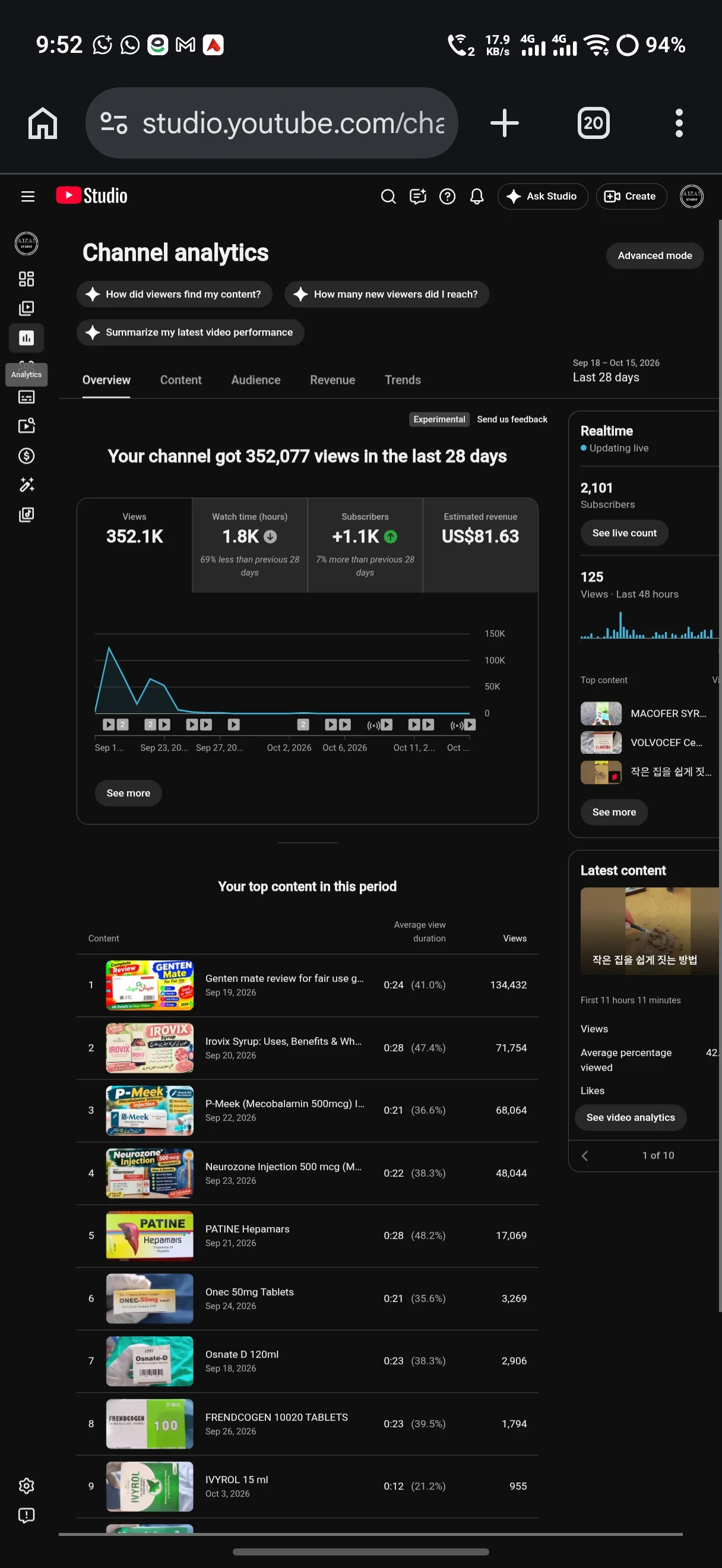Select the Watch time (hours) metric card

click(x=250, y=545)
